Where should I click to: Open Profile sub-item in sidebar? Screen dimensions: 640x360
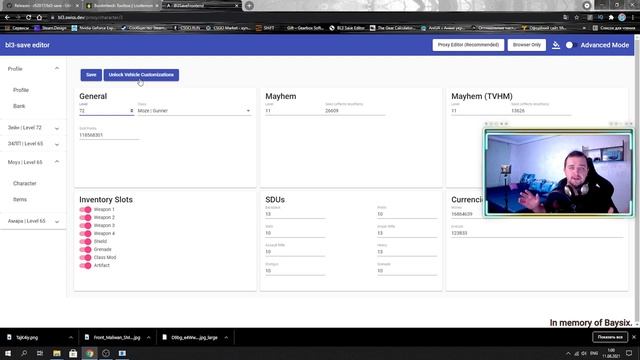(x=21, y=90)
